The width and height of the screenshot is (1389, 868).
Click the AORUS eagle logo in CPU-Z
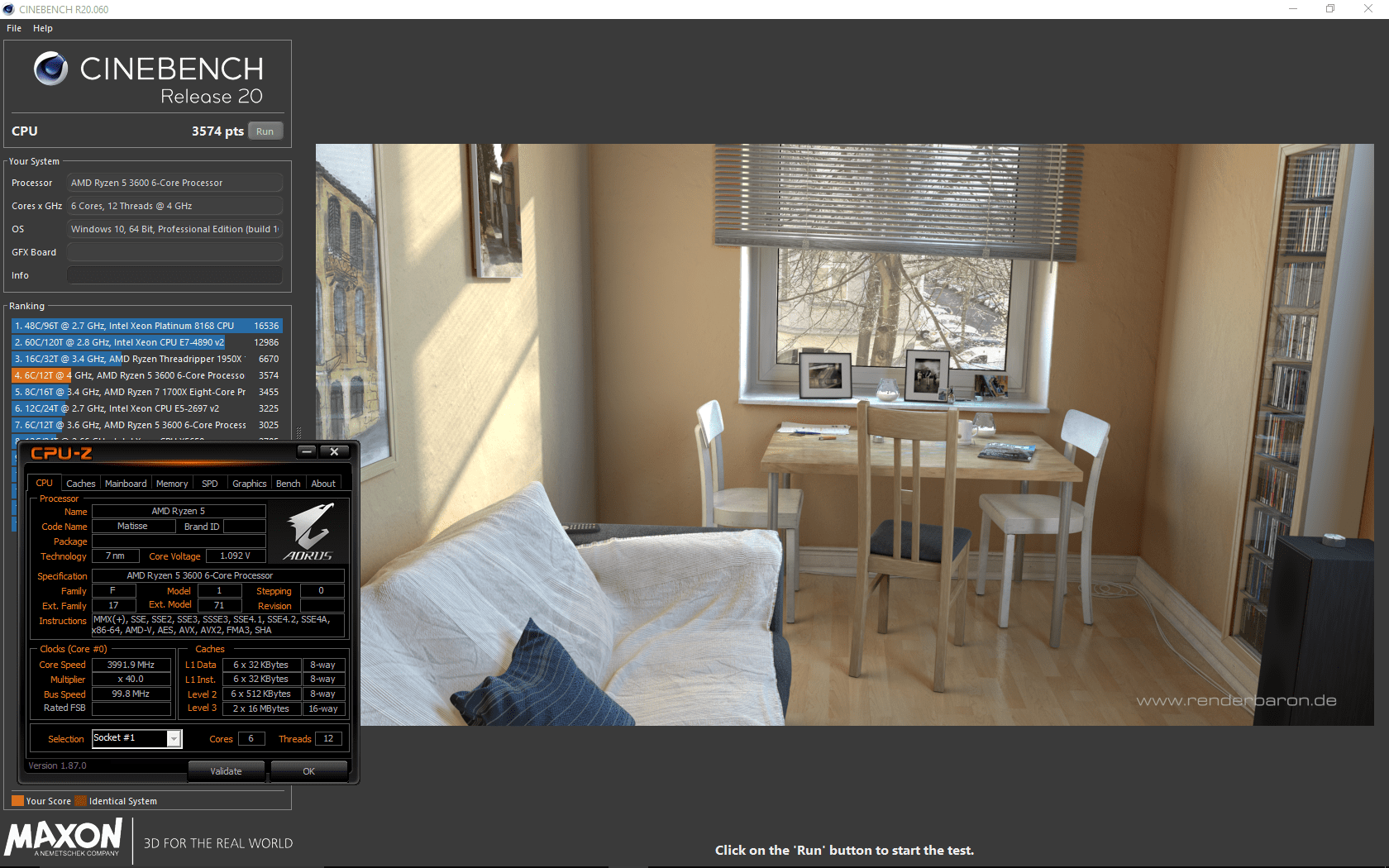[309, 532]
